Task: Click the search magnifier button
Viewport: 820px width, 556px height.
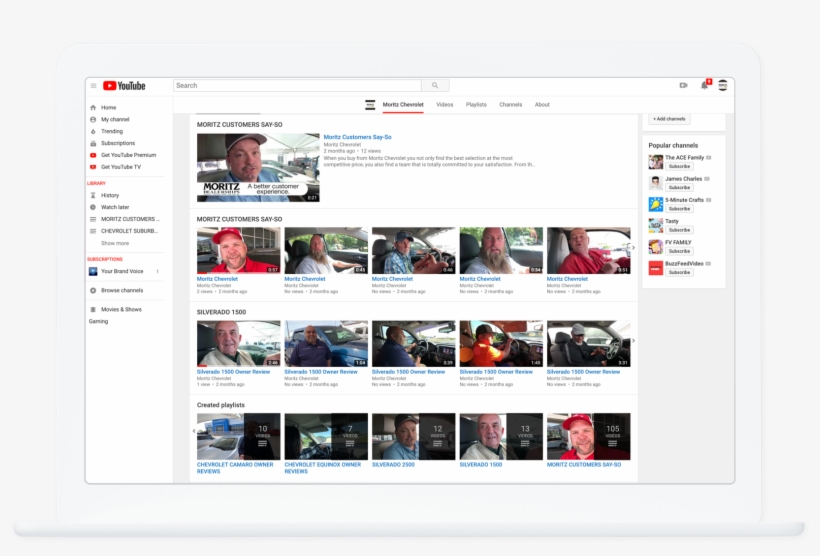Action: point(435,85)
